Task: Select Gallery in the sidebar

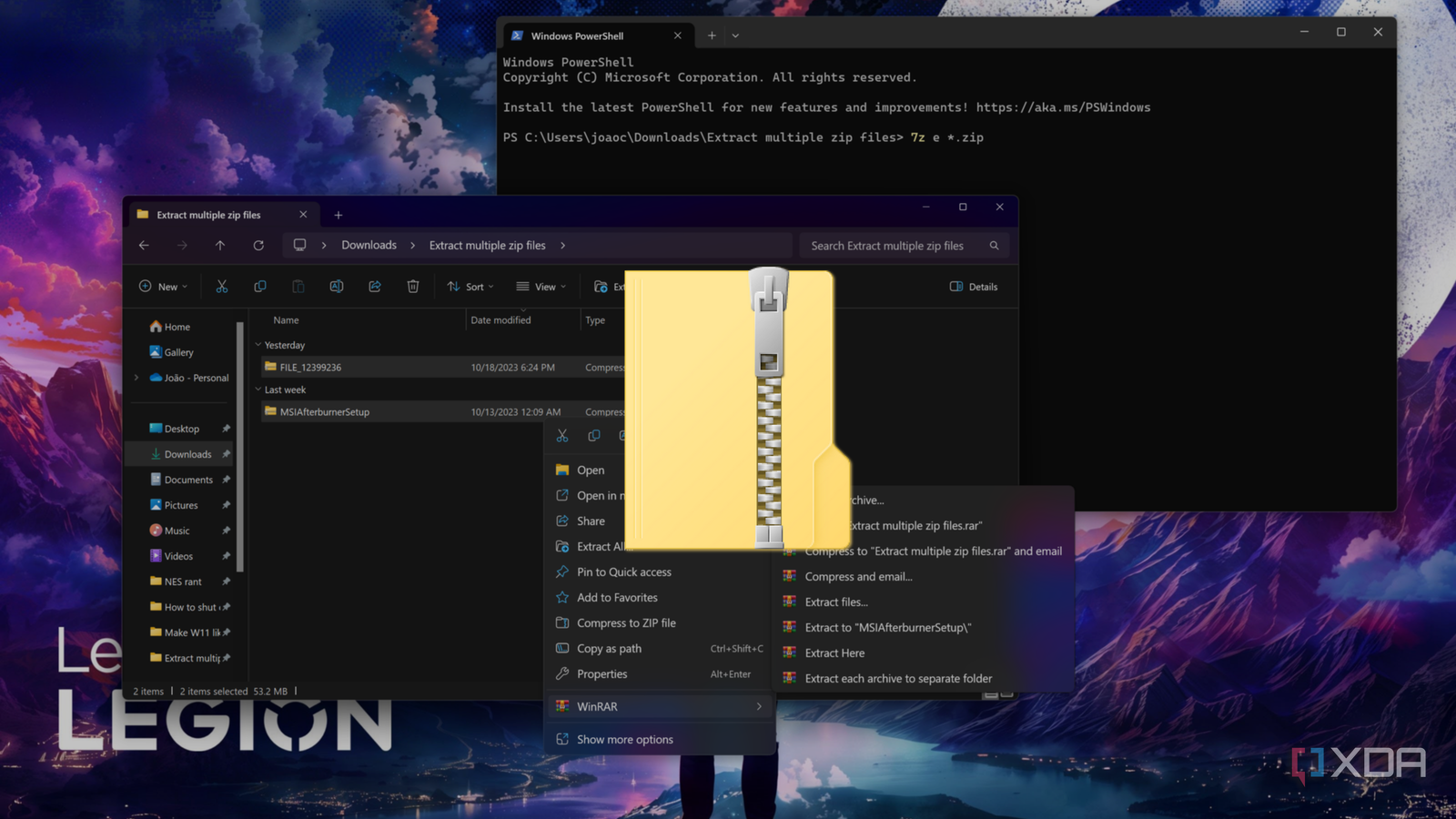Action: pyautogui.click(x=179, y=352)
